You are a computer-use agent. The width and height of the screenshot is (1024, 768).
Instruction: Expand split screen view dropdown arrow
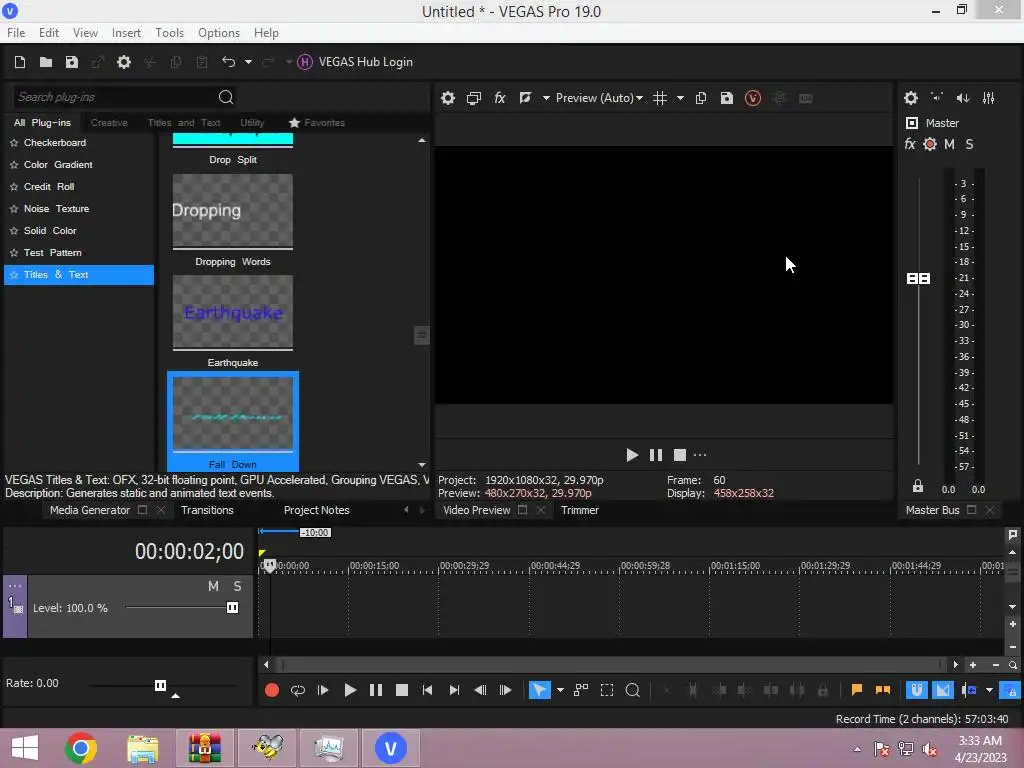(546, 98)
